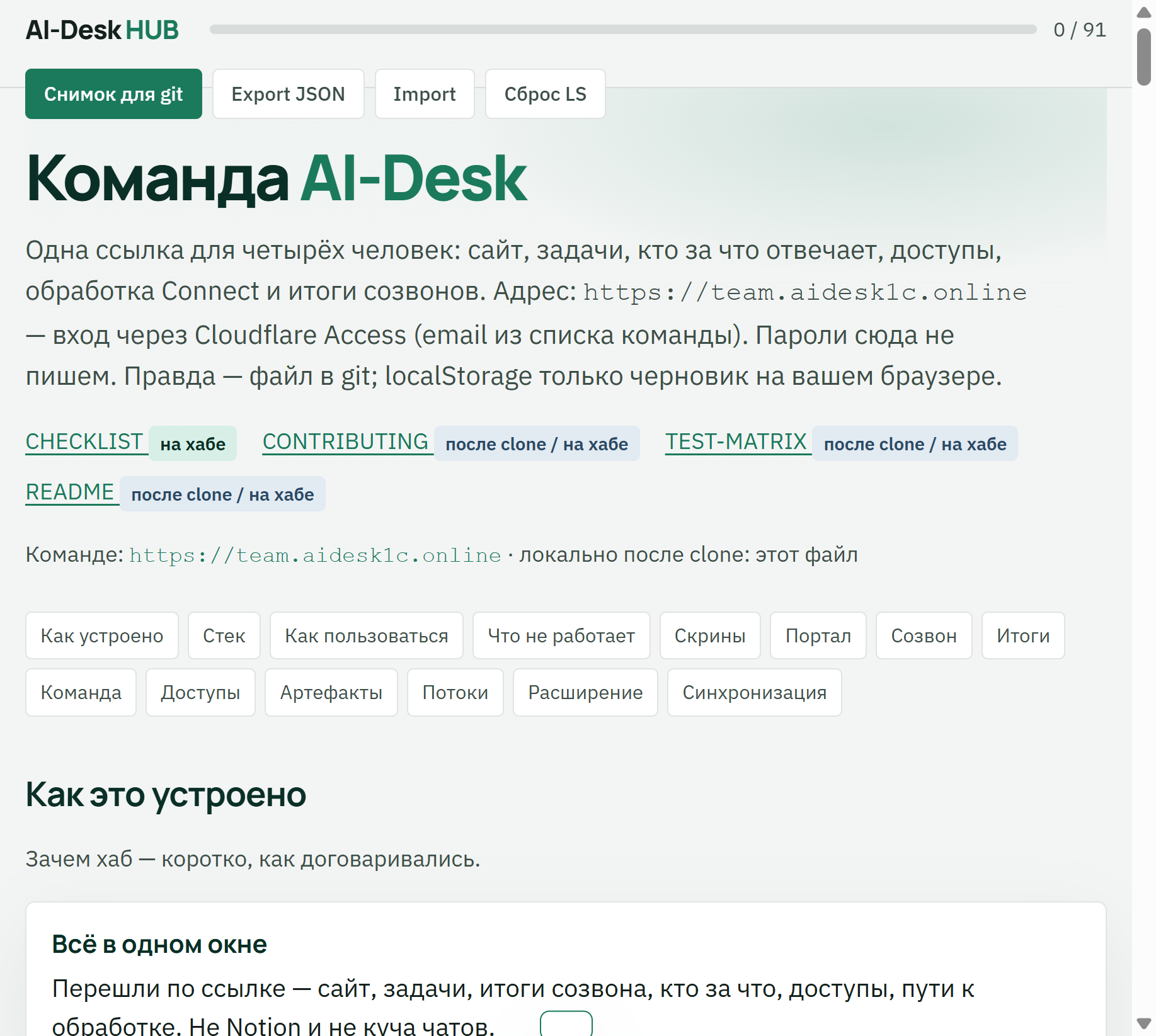Go to Синхронизация section
Image resolution: width=1156 pixels, height=1036 pixels.
(x=755, y=693)
